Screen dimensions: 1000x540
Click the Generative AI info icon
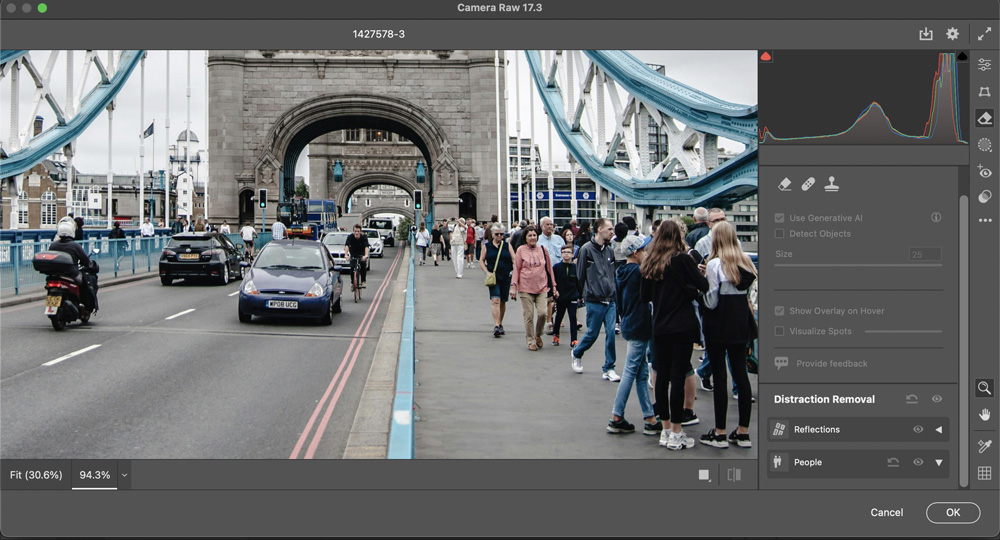[x=936, y=217]
